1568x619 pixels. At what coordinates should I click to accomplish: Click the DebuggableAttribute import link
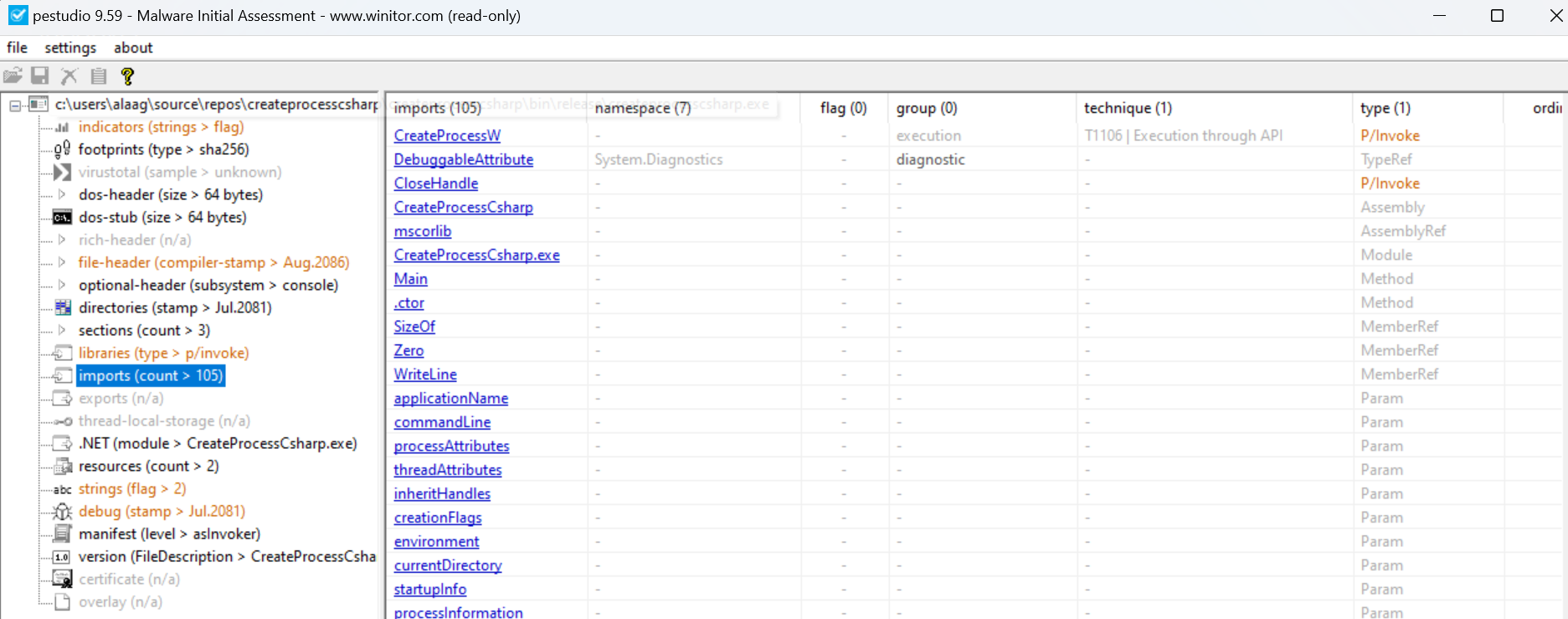pos(463,159)
